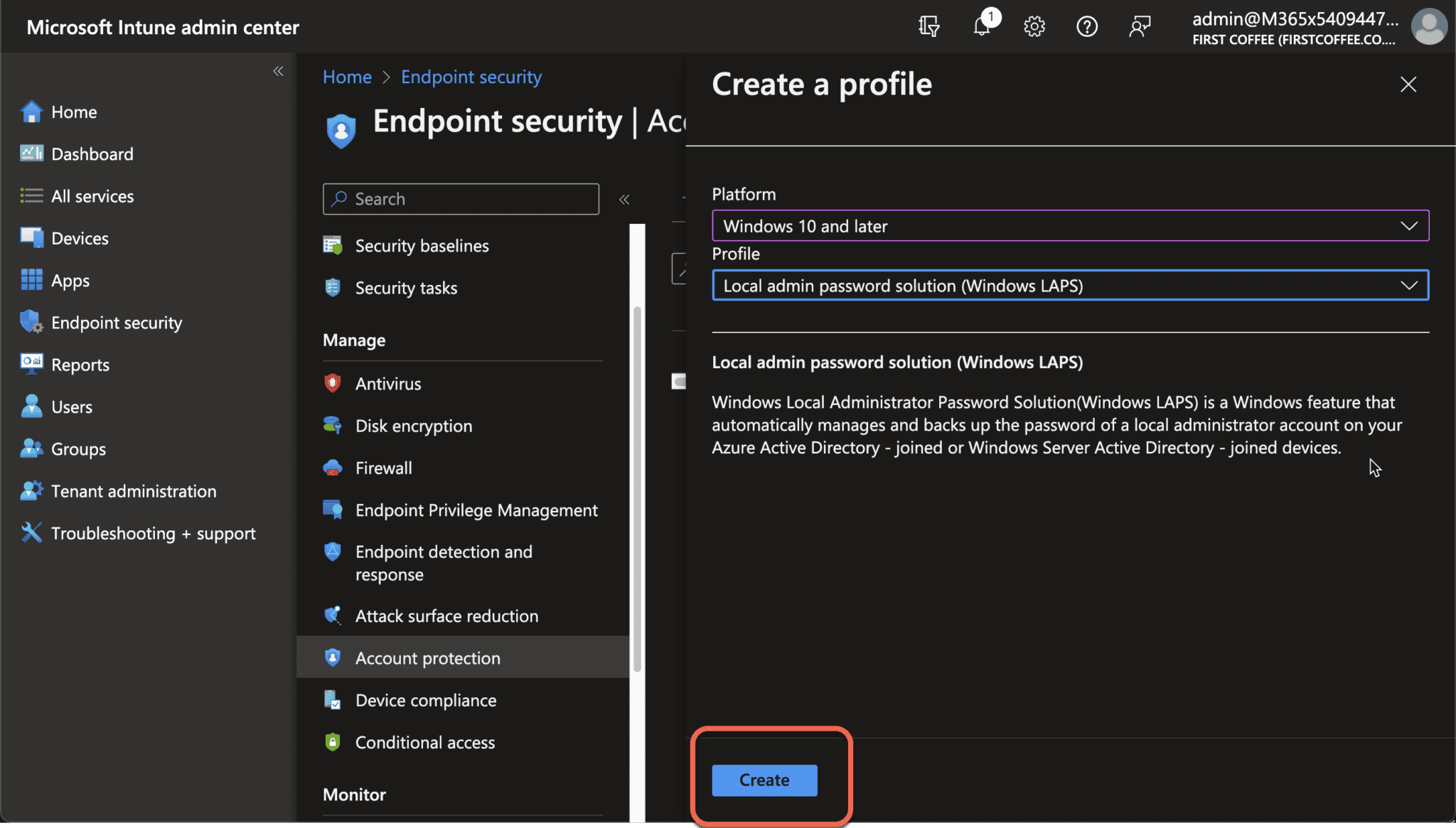Click inside the Search field
The height and width of the screenshot is (828, 1456).
click(x=461, y=198)
